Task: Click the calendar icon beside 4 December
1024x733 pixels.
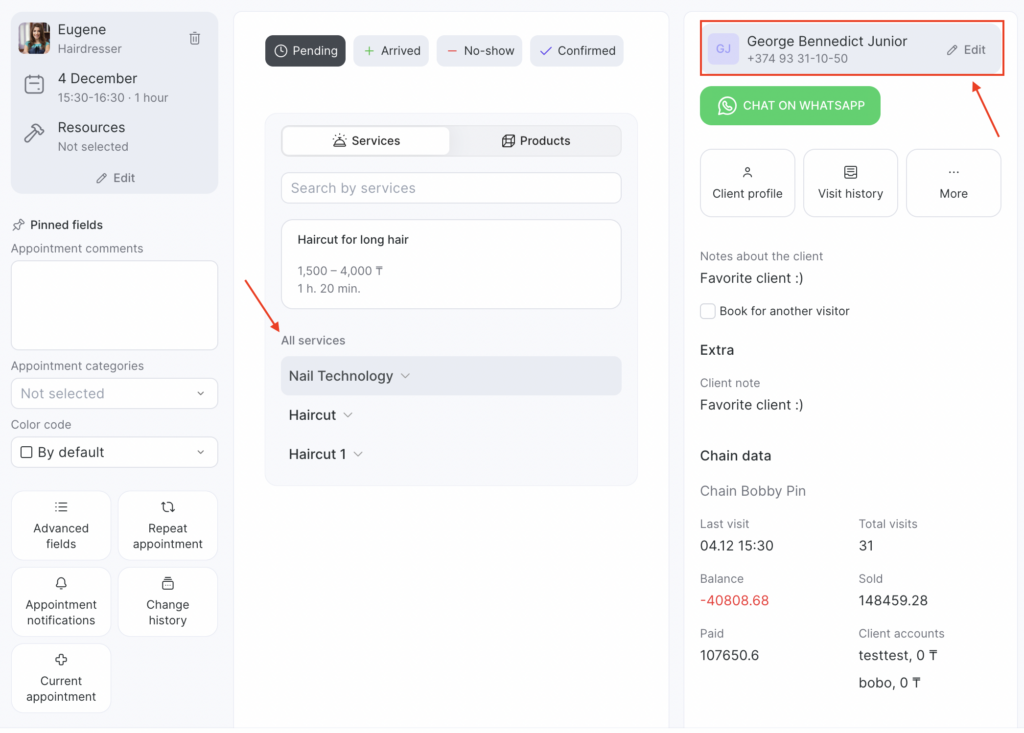Action: tap(34, 86)
